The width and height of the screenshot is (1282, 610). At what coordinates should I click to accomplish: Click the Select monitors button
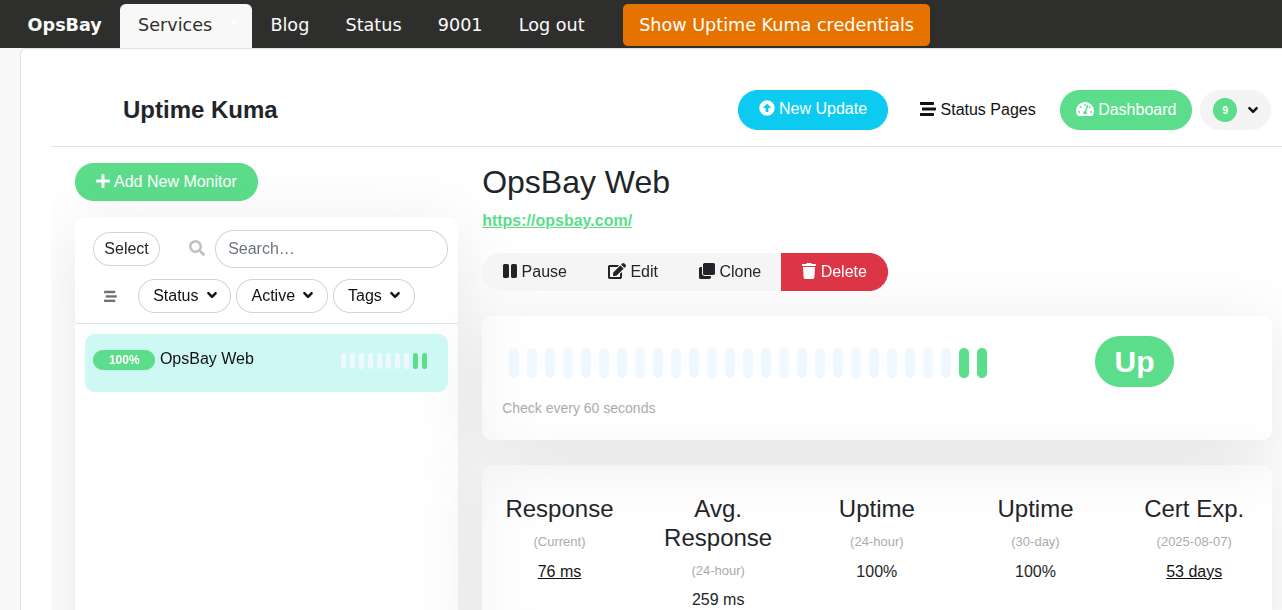(x=126, y=249)
